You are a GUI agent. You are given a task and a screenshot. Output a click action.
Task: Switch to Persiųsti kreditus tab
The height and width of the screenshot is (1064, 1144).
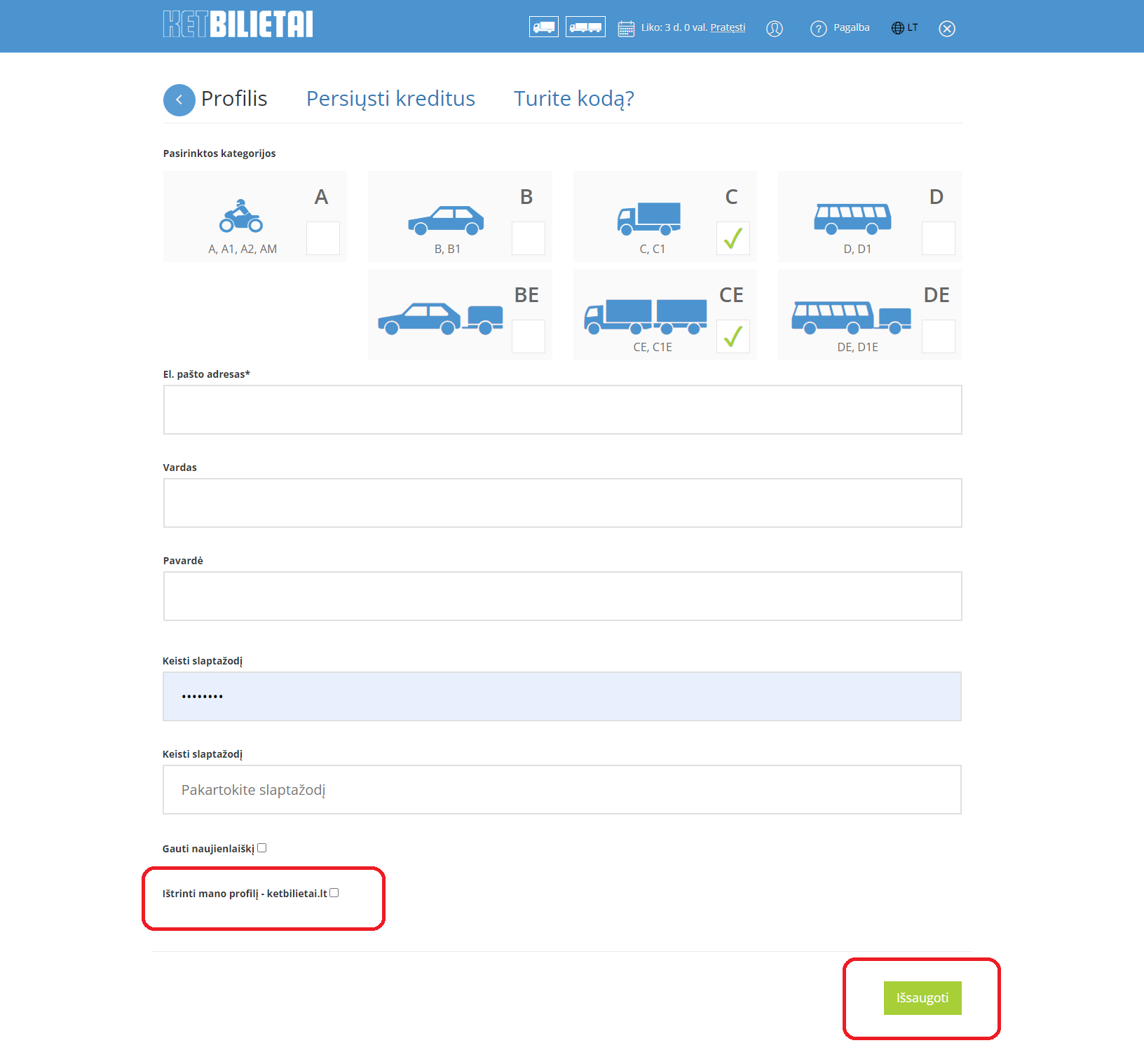point(390,99)
